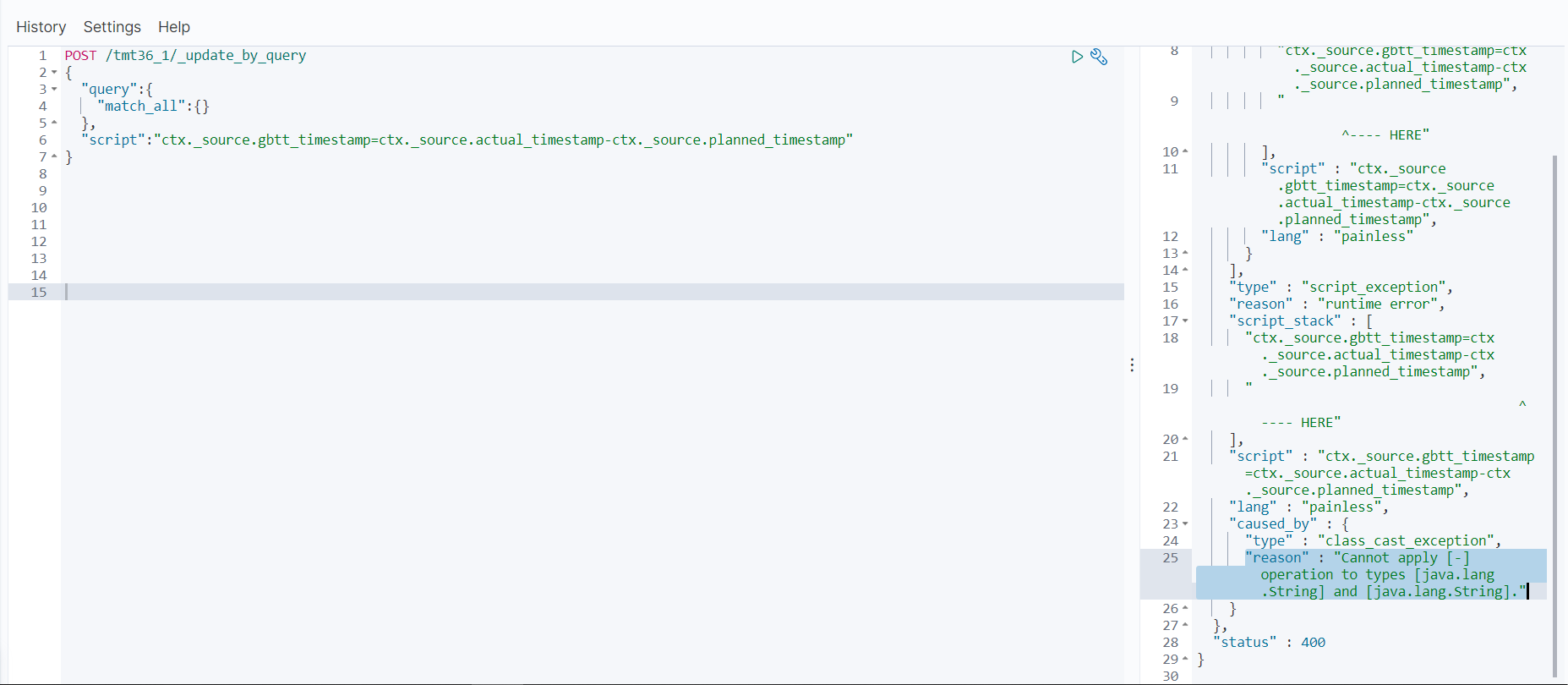Viewport: 1568px width, 685px height.
Task: Open the History tab
Action: (41, 27)
